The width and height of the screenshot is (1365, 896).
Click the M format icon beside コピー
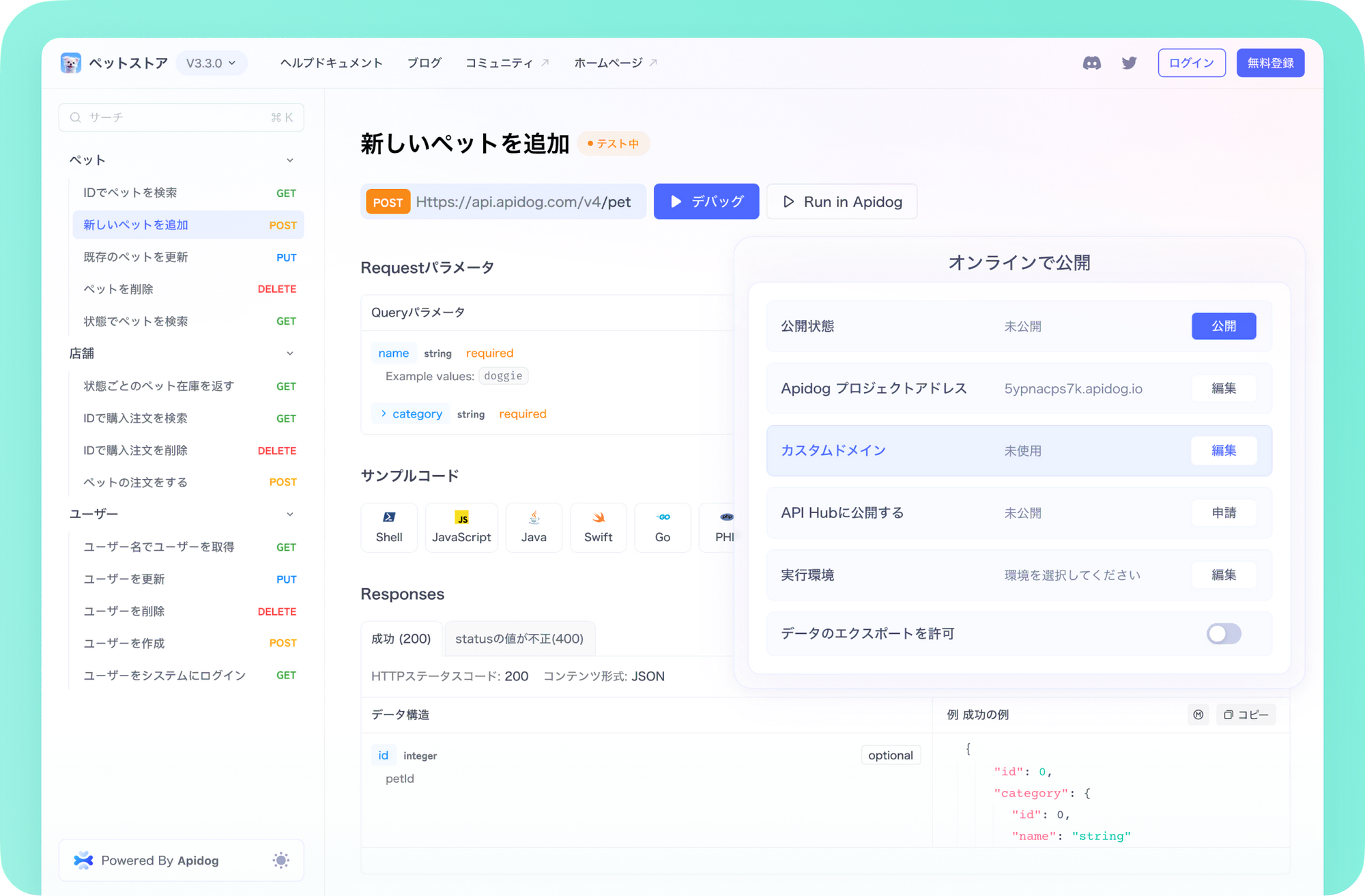(1198, 714)
